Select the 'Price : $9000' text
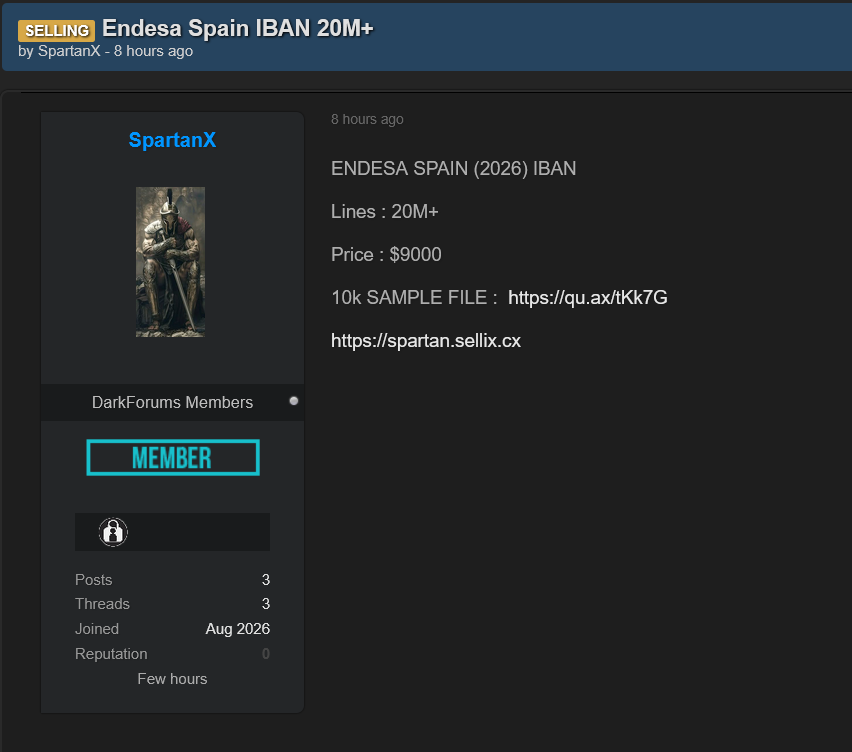The height and width of the screenshot is (752, 852). (386, 254)
